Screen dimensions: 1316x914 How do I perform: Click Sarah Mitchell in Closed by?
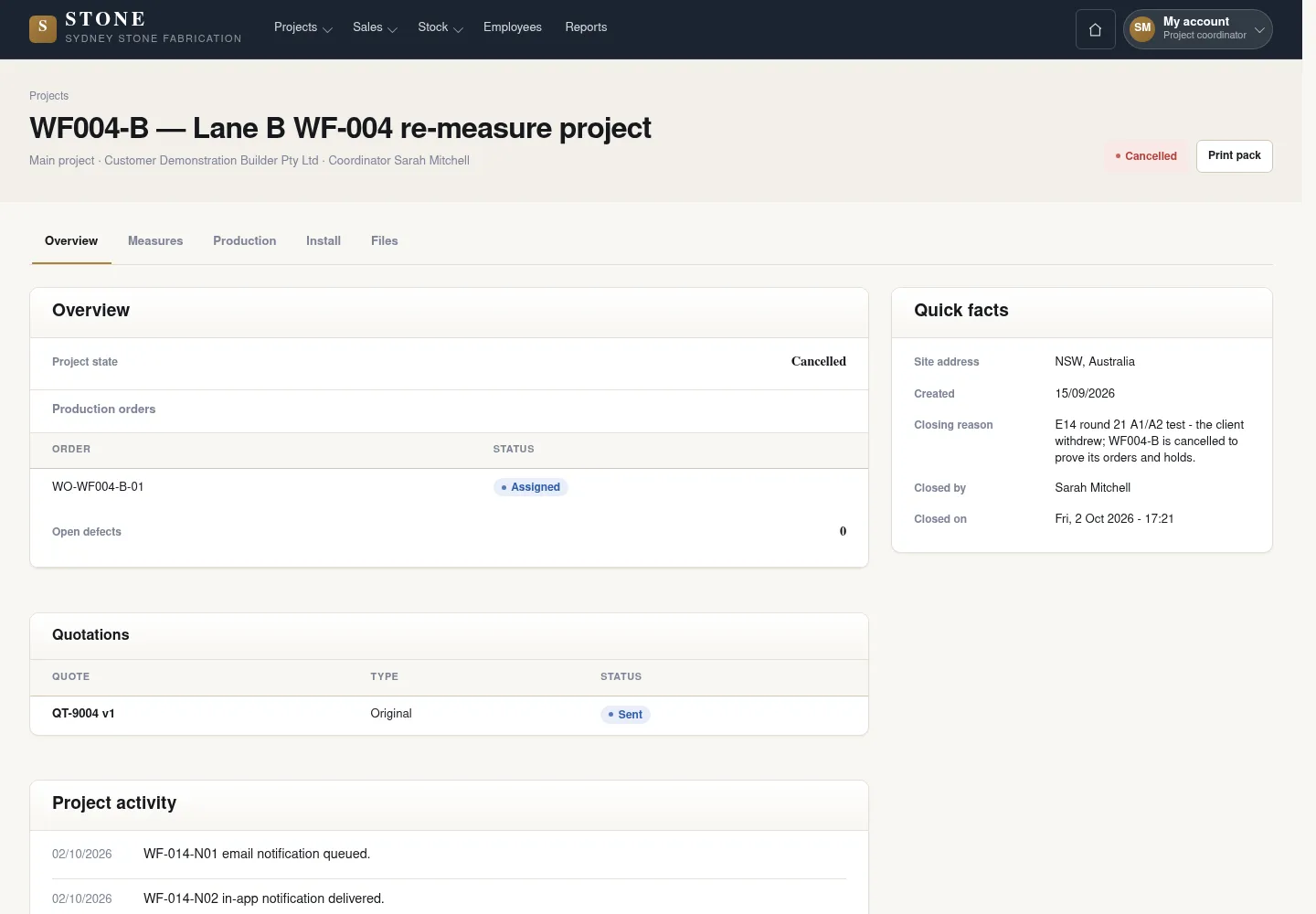click(x=1093, y=488)
